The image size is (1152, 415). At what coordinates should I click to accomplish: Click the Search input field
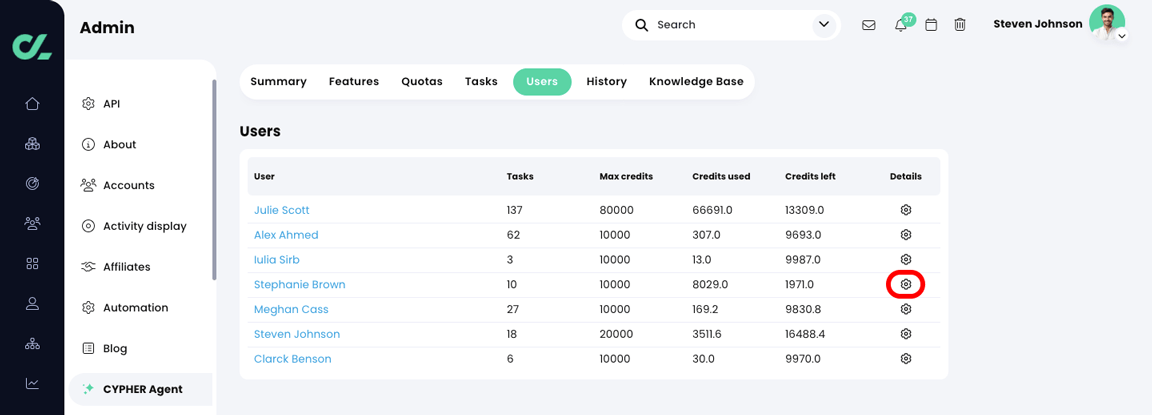pos(728,25)
